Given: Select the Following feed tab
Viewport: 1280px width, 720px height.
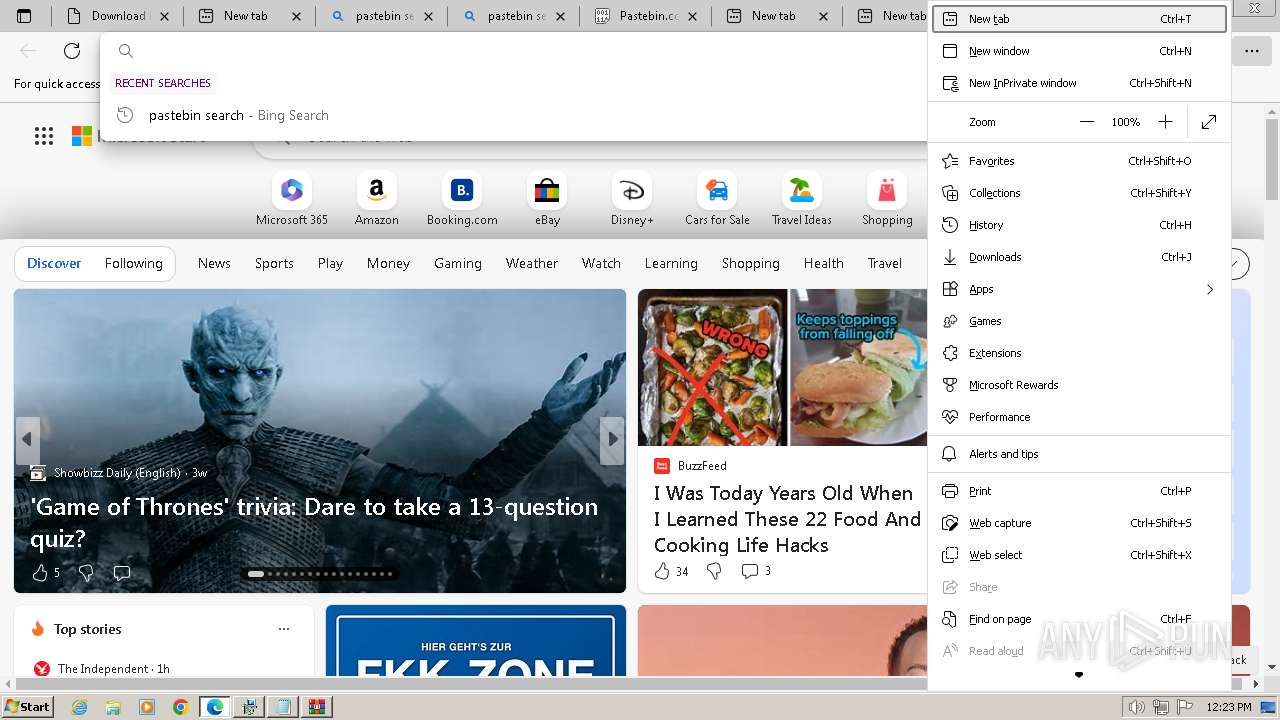Looking at the screenshot, I should (x=133, y=263).
